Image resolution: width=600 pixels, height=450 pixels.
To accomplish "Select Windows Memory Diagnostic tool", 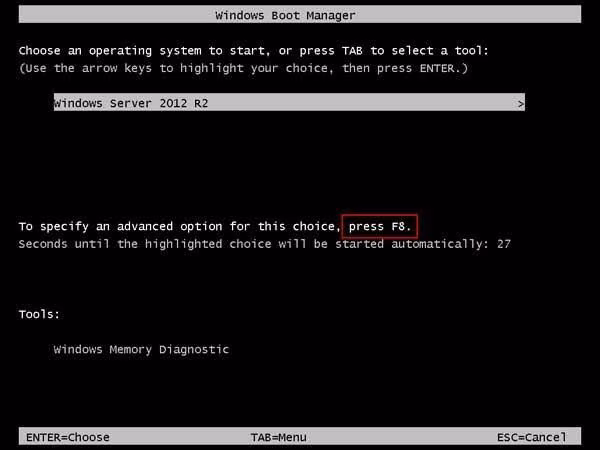I will coord(141,349).
